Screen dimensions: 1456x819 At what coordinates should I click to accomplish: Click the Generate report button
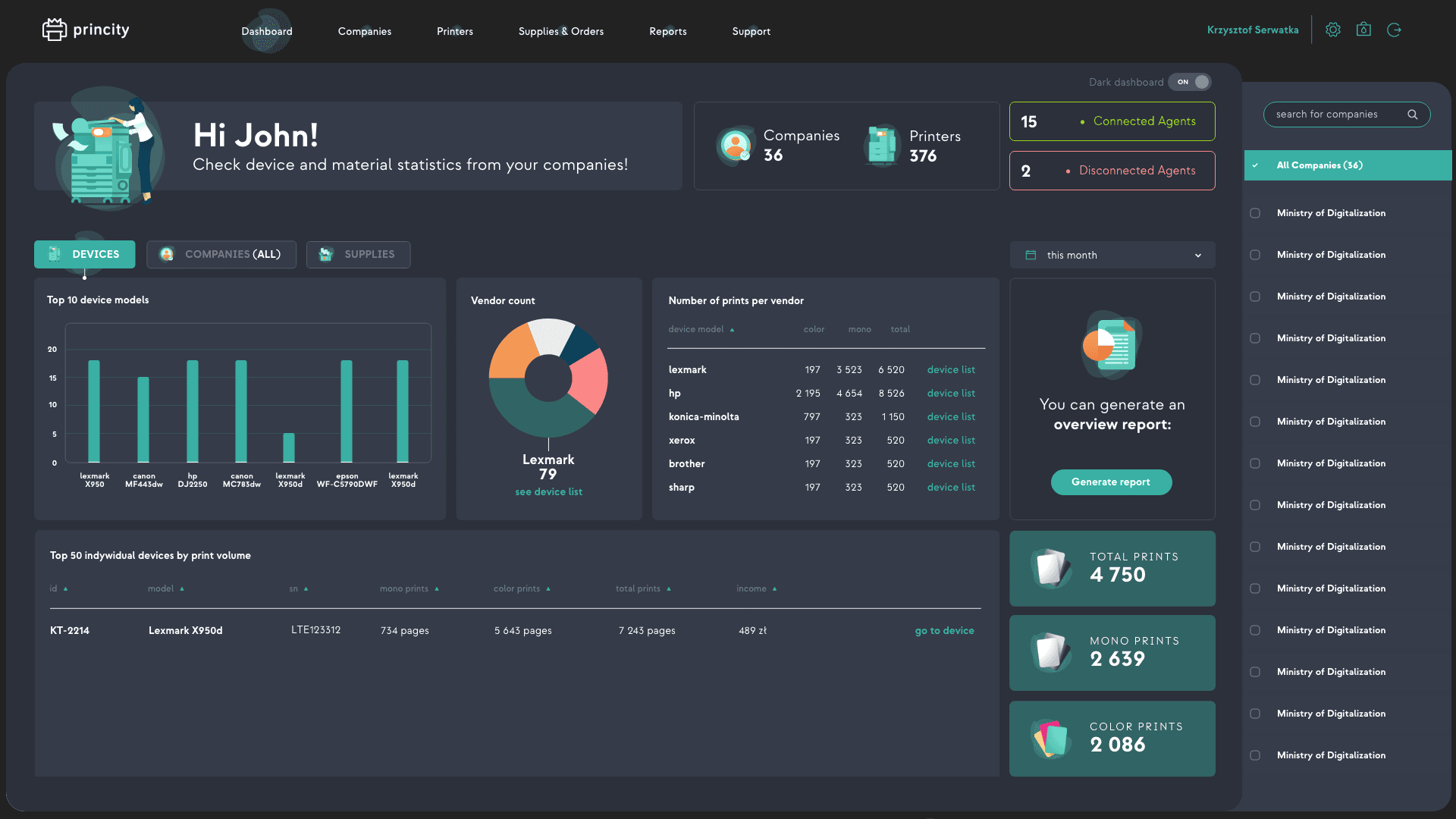[1111, 482]
